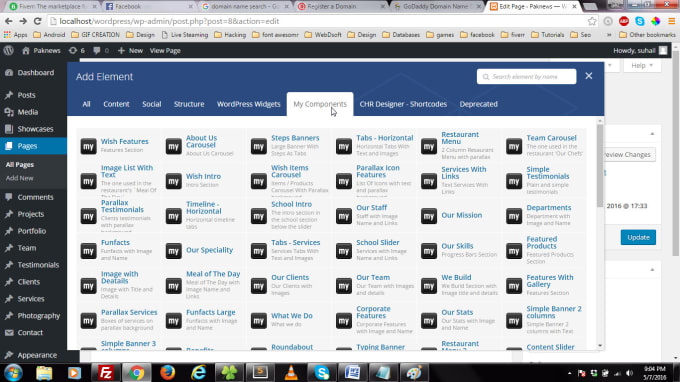This screenshot has height=382, width=680.
Task: Click the 'my' icon beside Wish Features
Action: (88, 146)
